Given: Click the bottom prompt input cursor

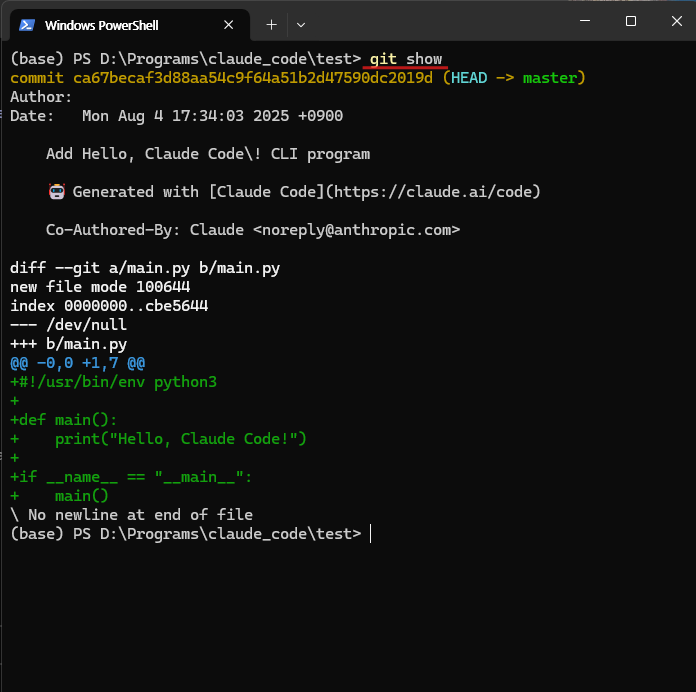Looking at the screenshot, I should [370, 534].
